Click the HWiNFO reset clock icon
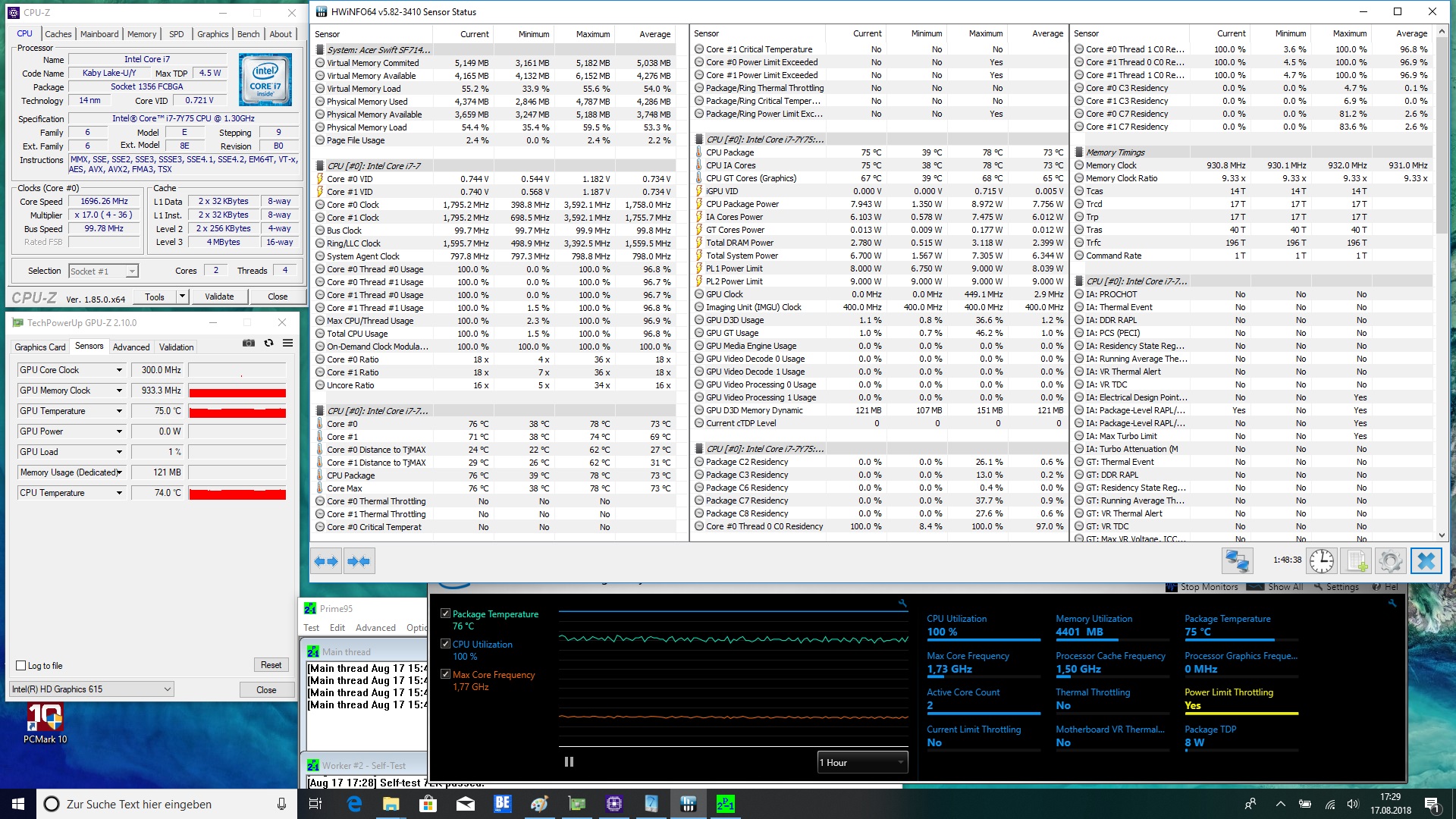This screenshot has height=819, width=1456. 1322,561
